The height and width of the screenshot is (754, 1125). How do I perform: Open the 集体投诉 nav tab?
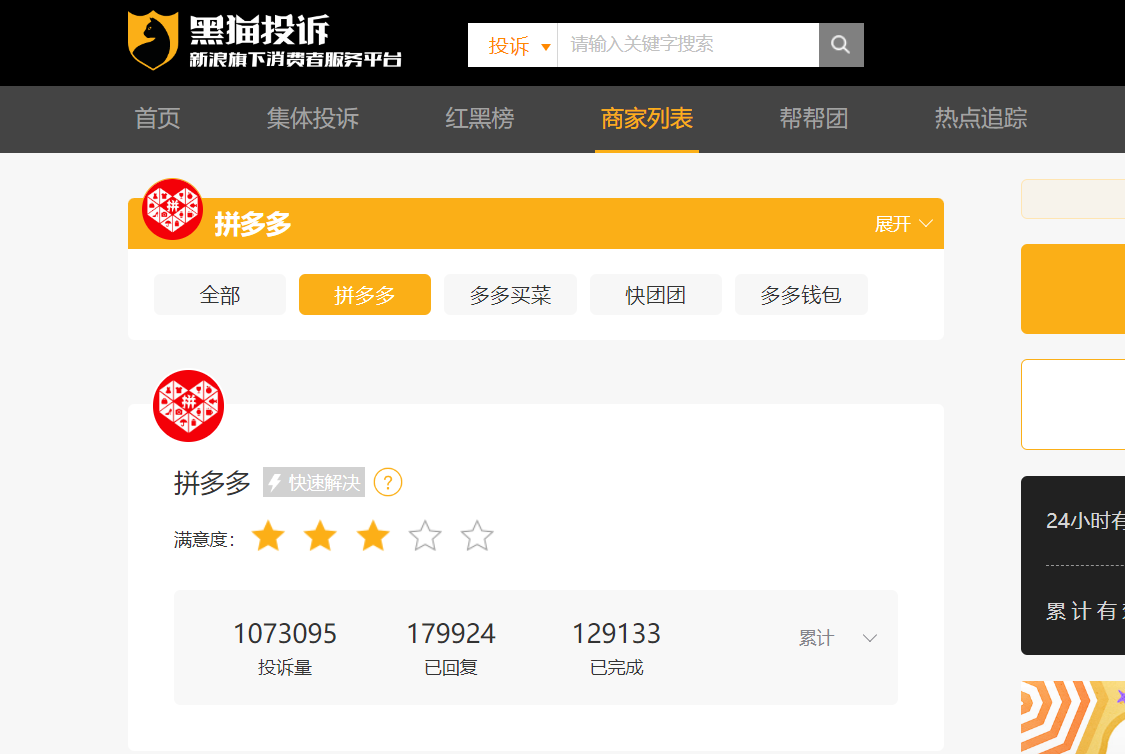[x=313, y=118]
